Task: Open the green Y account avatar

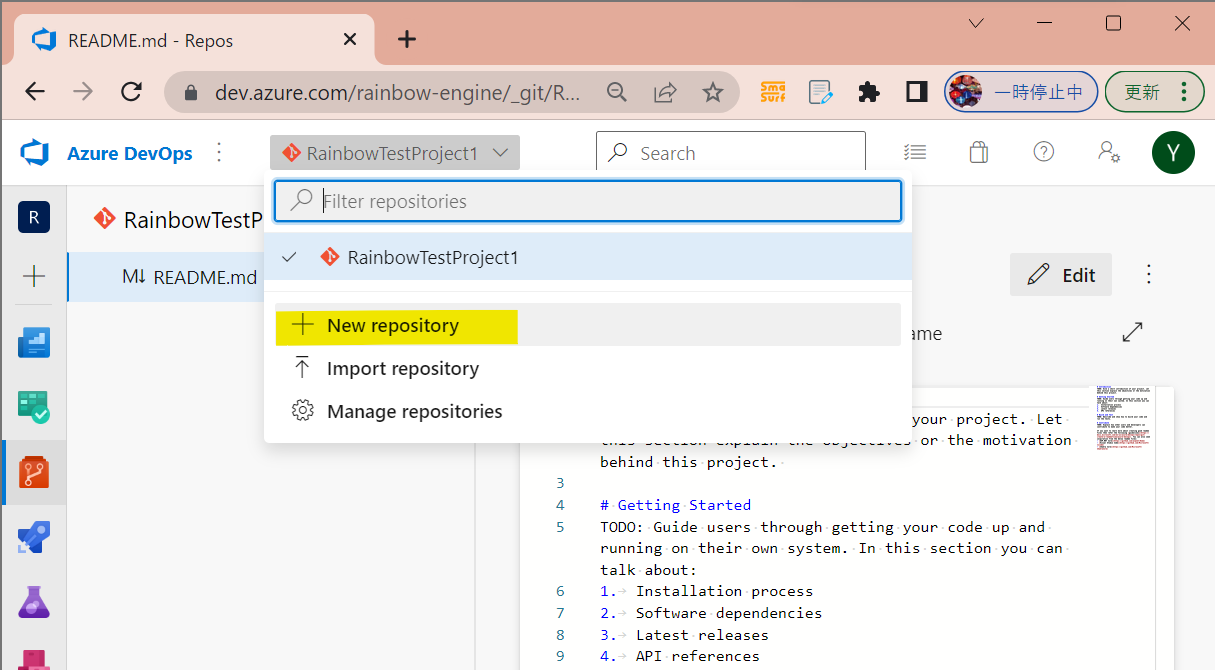Action: [1173, 153]
